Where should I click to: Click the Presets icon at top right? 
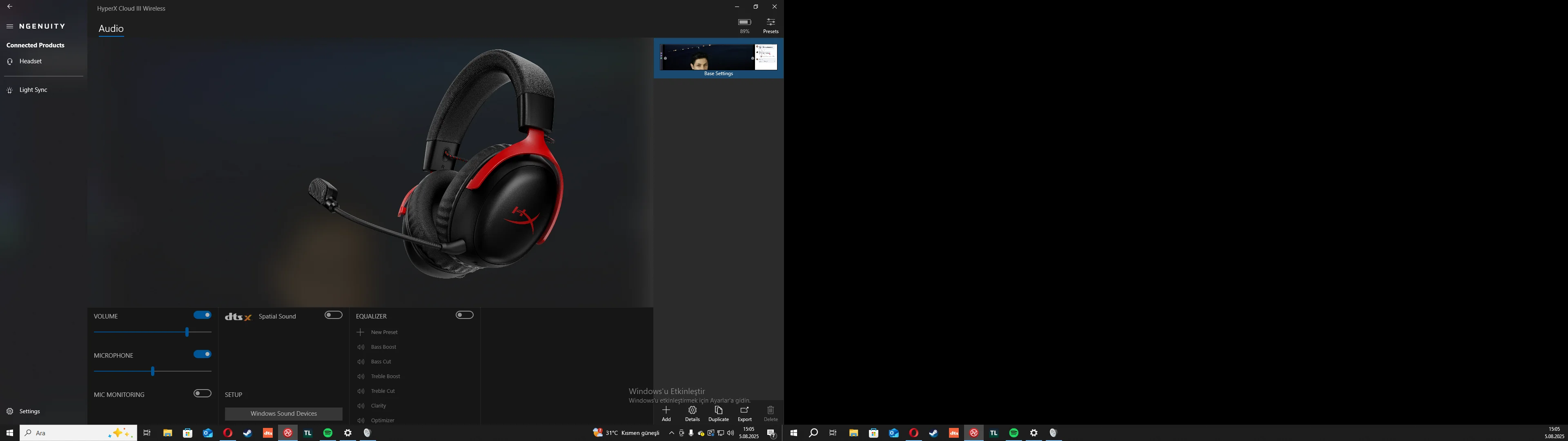click(770, 22)
